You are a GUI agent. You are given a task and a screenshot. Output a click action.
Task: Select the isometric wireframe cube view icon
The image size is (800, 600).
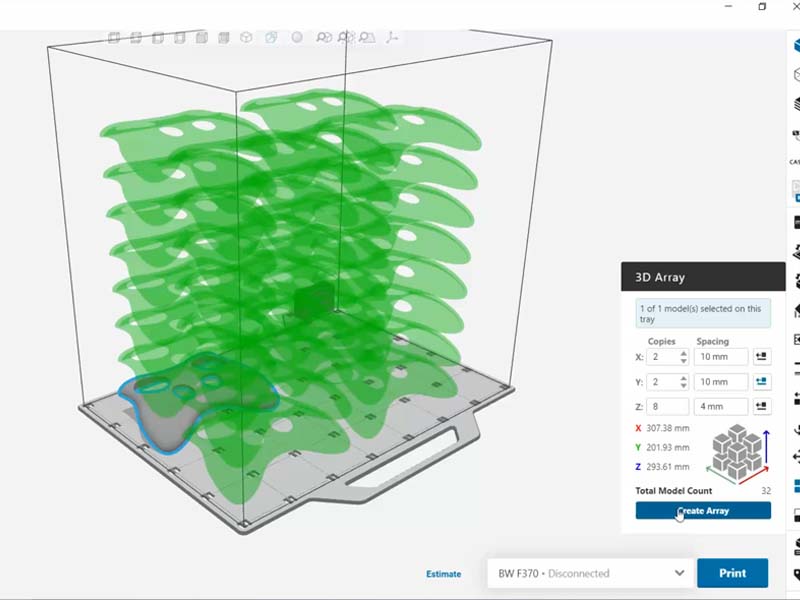[x=246, y=38]
